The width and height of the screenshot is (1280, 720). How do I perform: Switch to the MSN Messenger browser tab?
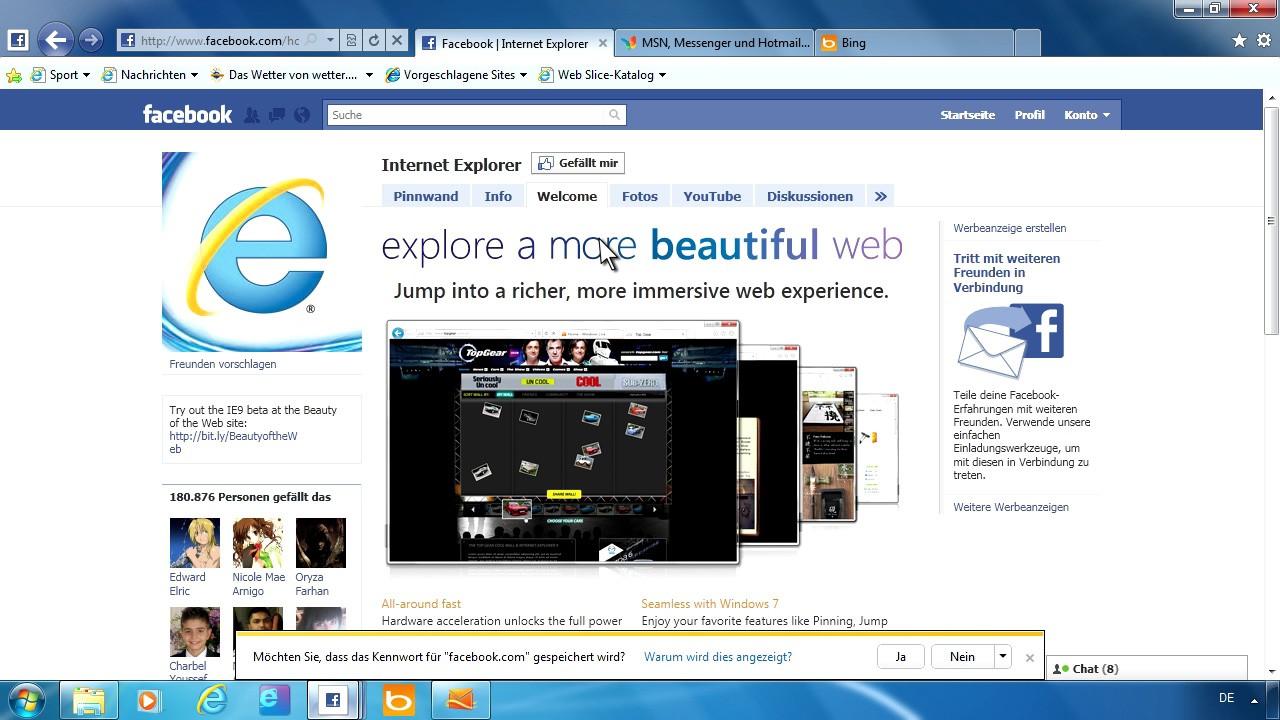714,43
